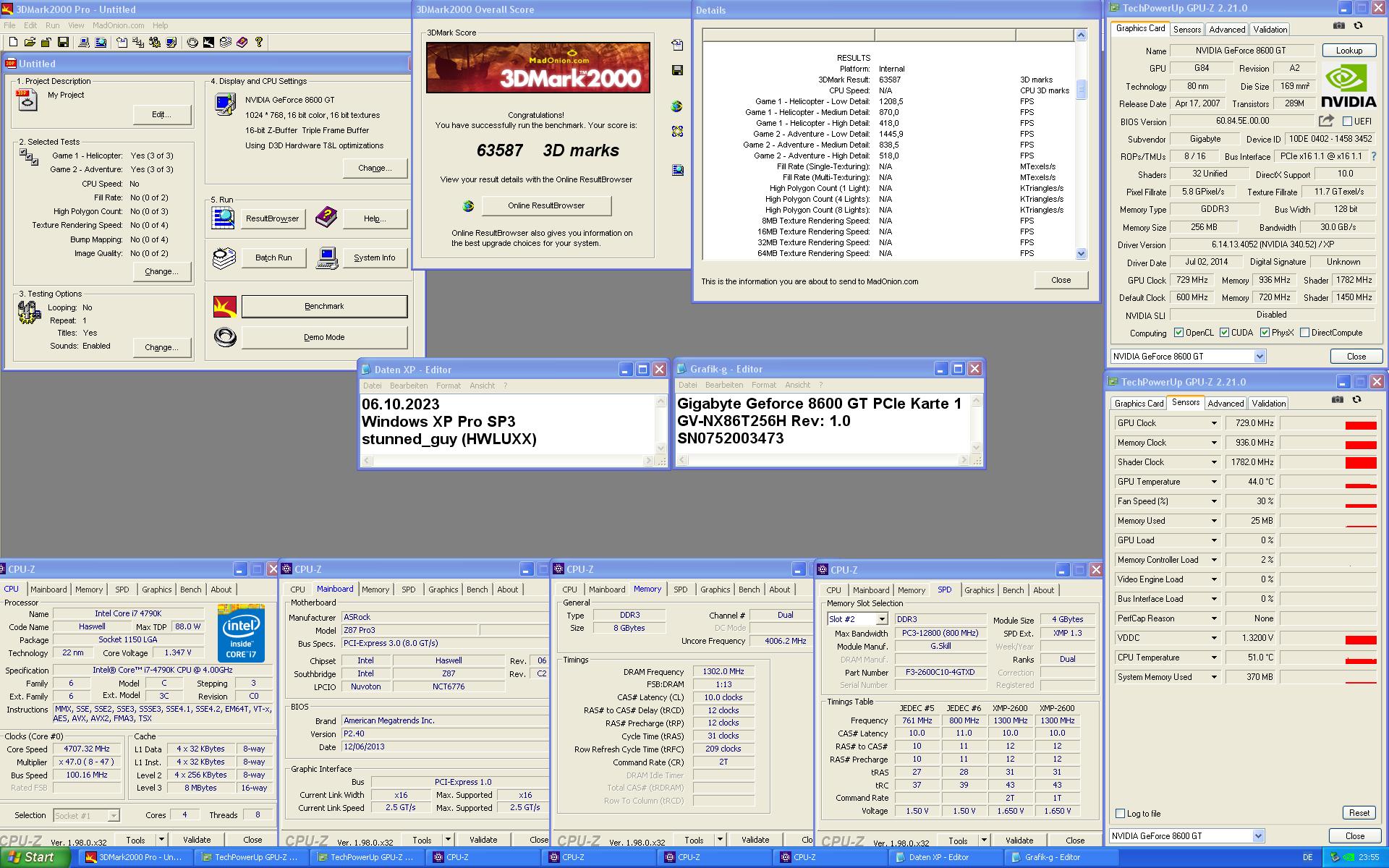Click refresh icon in GPU-Z Sensors window
This screenshot has height=868, width=1389.
point(1356,400)
